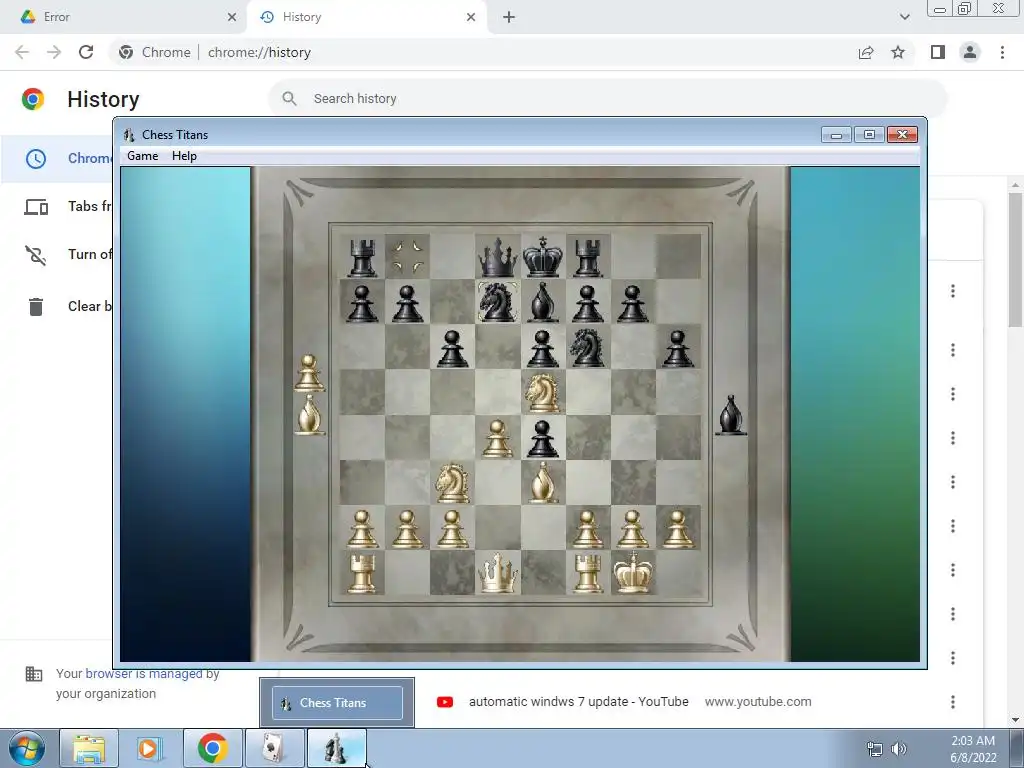Select the black rook on a8

click(x=362, y=258)
